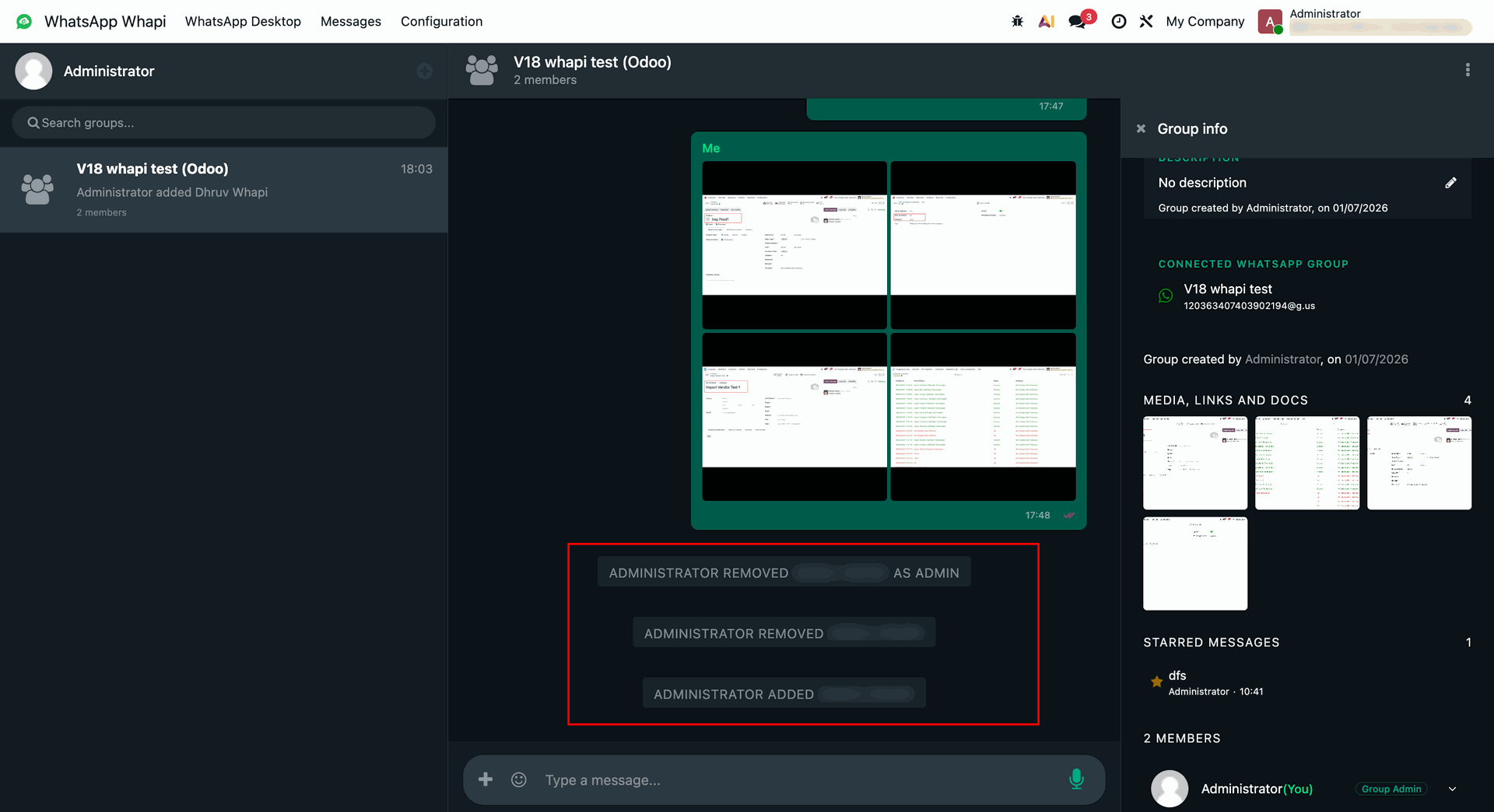Click the group avatar in chat header
The height and width of the screenshot is (812, 1494).
pyautogui.click(x=482, y=70)
